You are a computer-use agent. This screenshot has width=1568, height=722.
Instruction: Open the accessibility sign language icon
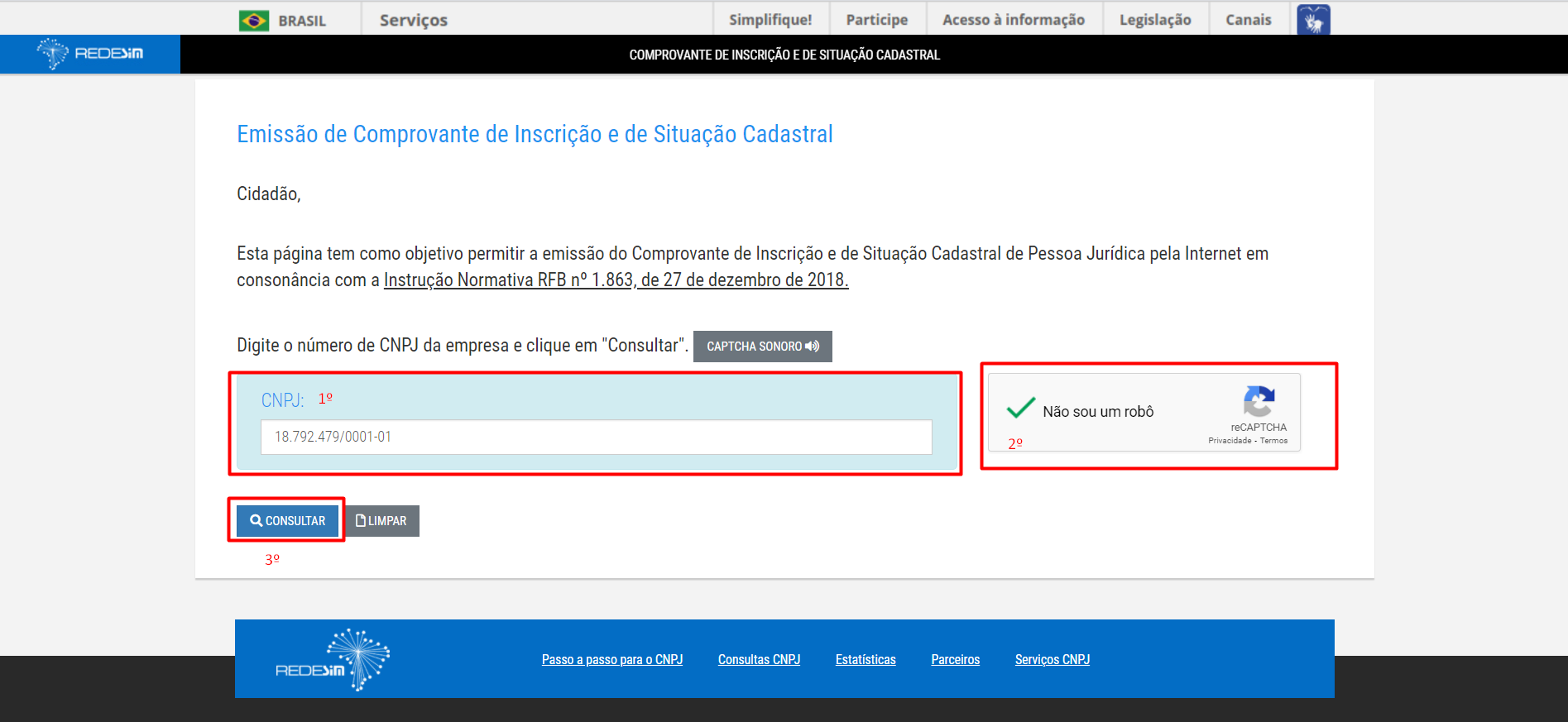(1313, 20)
